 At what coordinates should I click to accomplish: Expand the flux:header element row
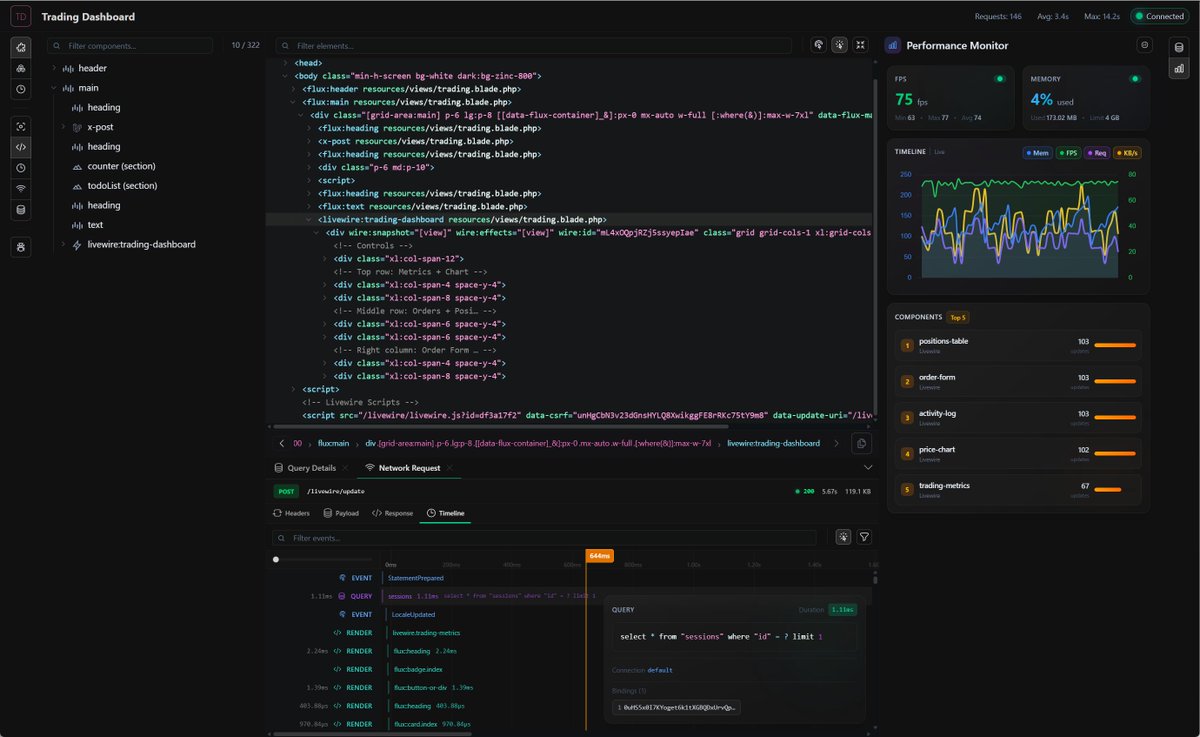coord(293,89)
